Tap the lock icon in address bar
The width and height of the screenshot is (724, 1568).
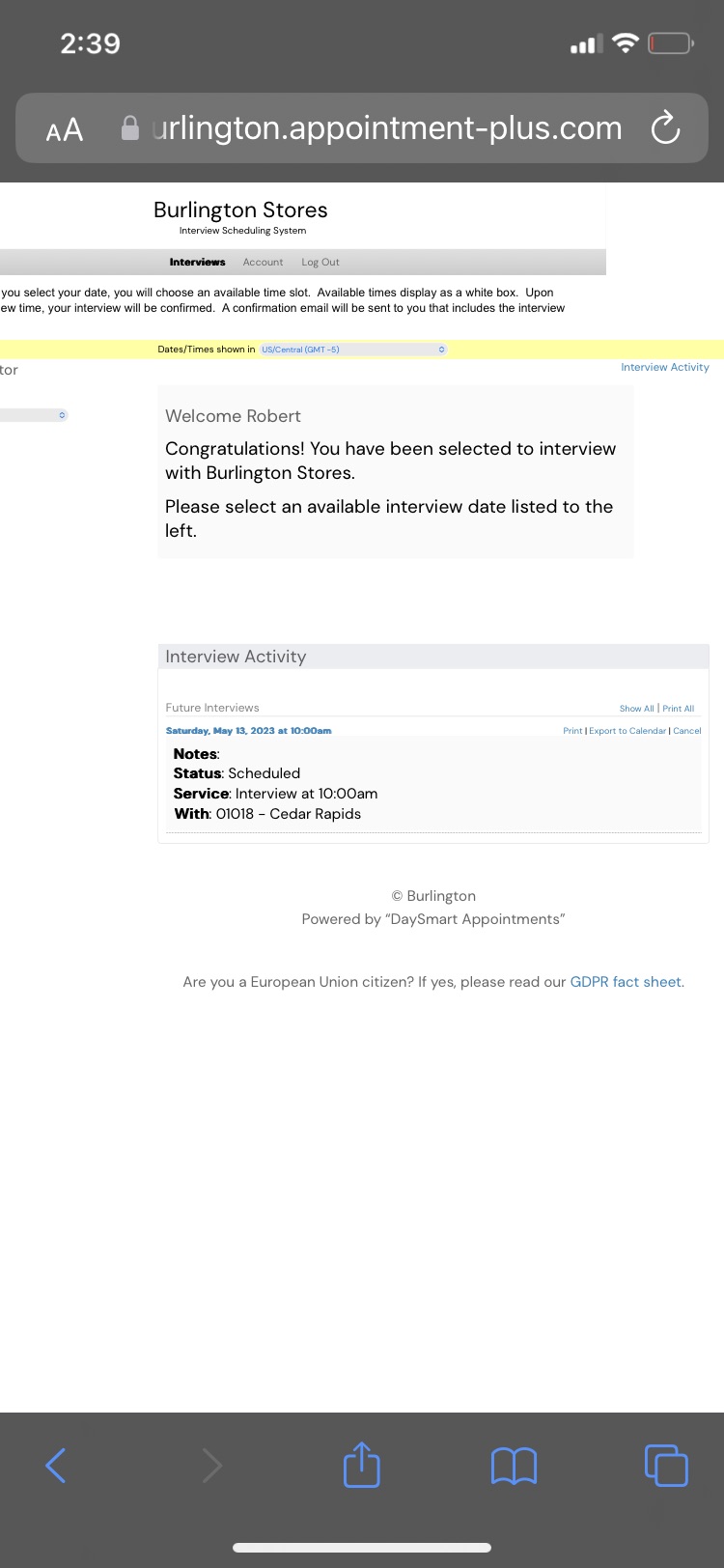click(130, 127)
